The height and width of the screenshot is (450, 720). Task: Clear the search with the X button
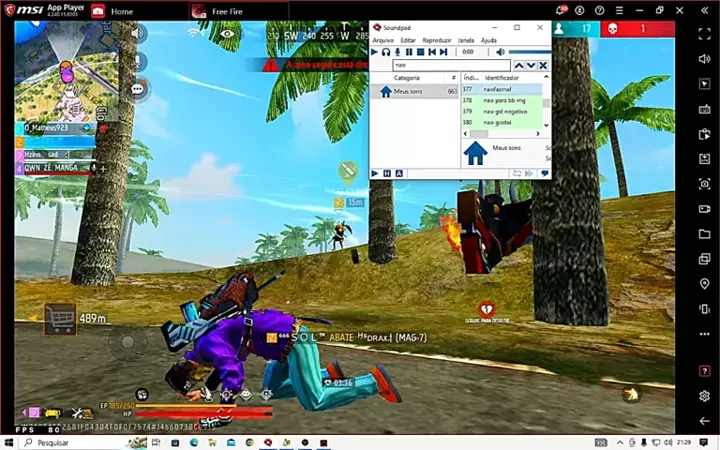coord(543,65)
